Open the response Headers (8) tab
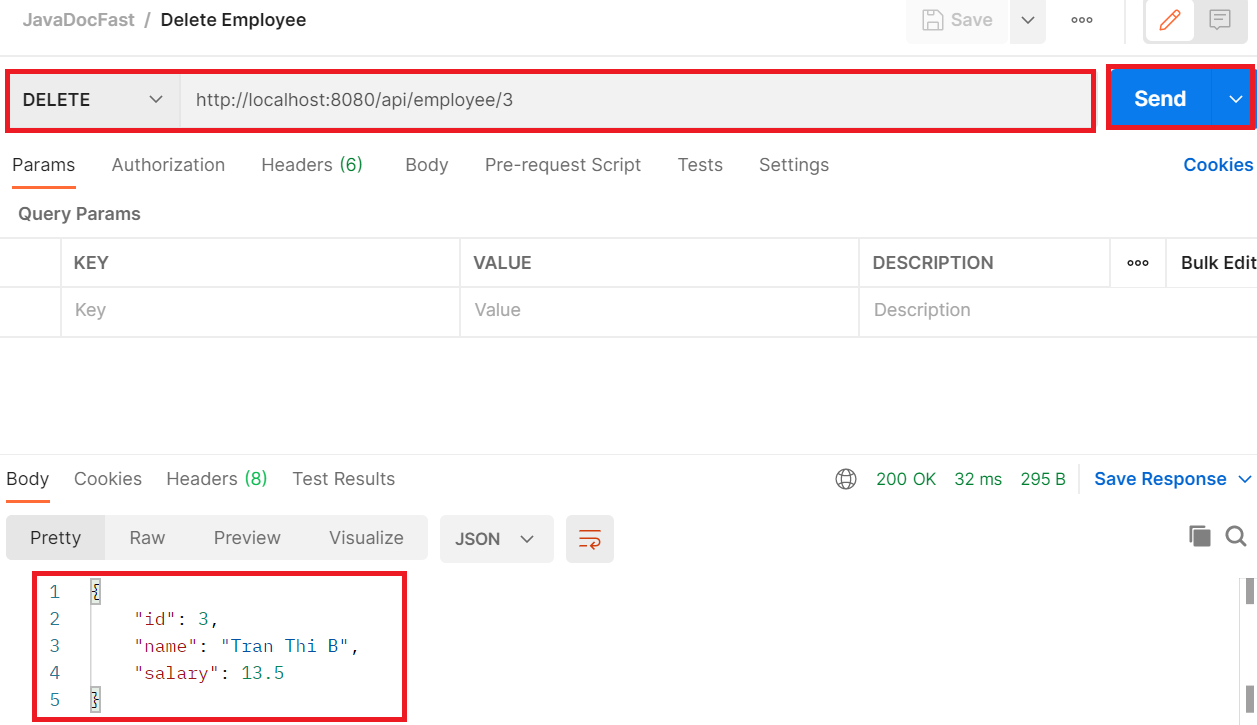 pos(217,479)
